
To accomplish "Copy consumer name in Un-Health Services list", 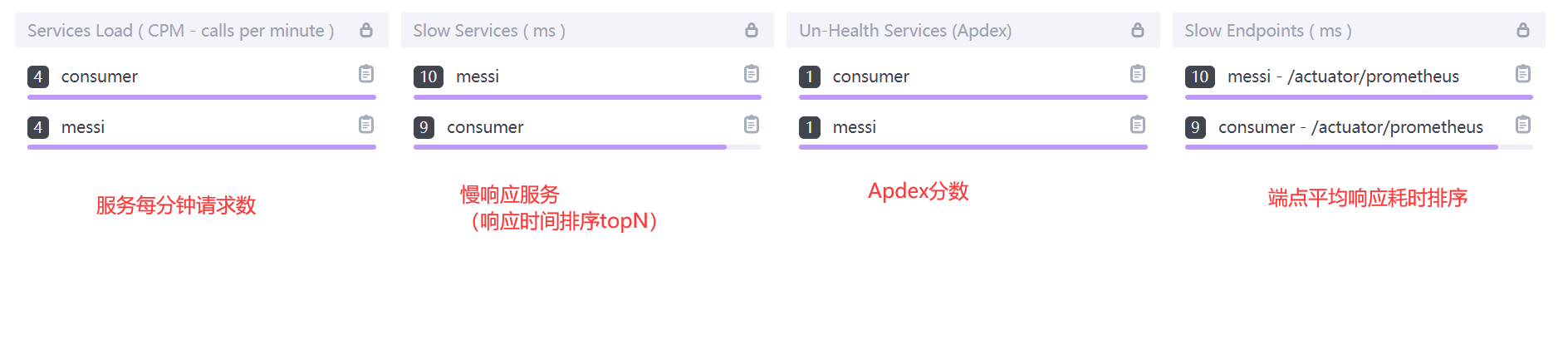I will (x=1138, y=74).
